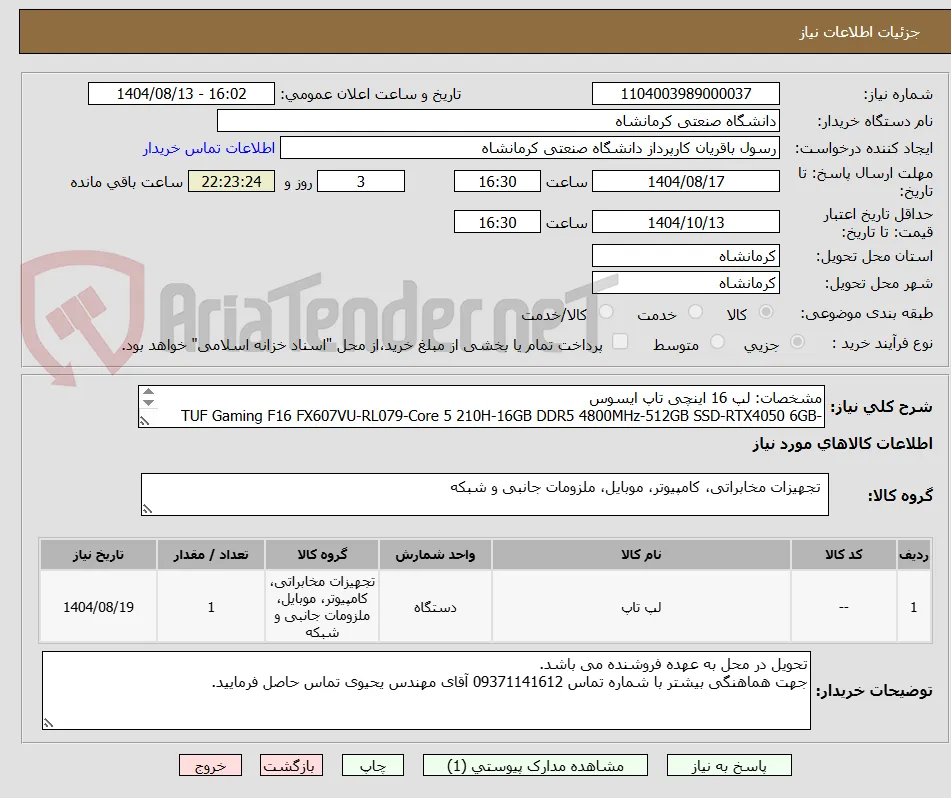Click the نام کالا column header
951x798 pixels.
pos(641,555)
